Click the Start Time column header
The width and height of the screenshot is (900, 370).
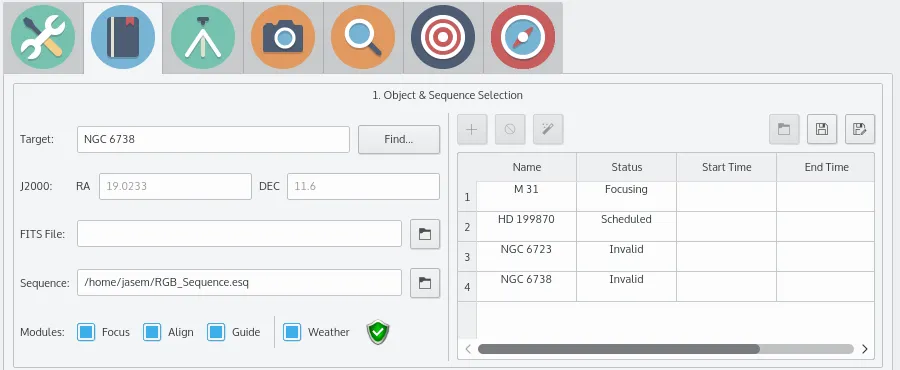coord(727,167)
